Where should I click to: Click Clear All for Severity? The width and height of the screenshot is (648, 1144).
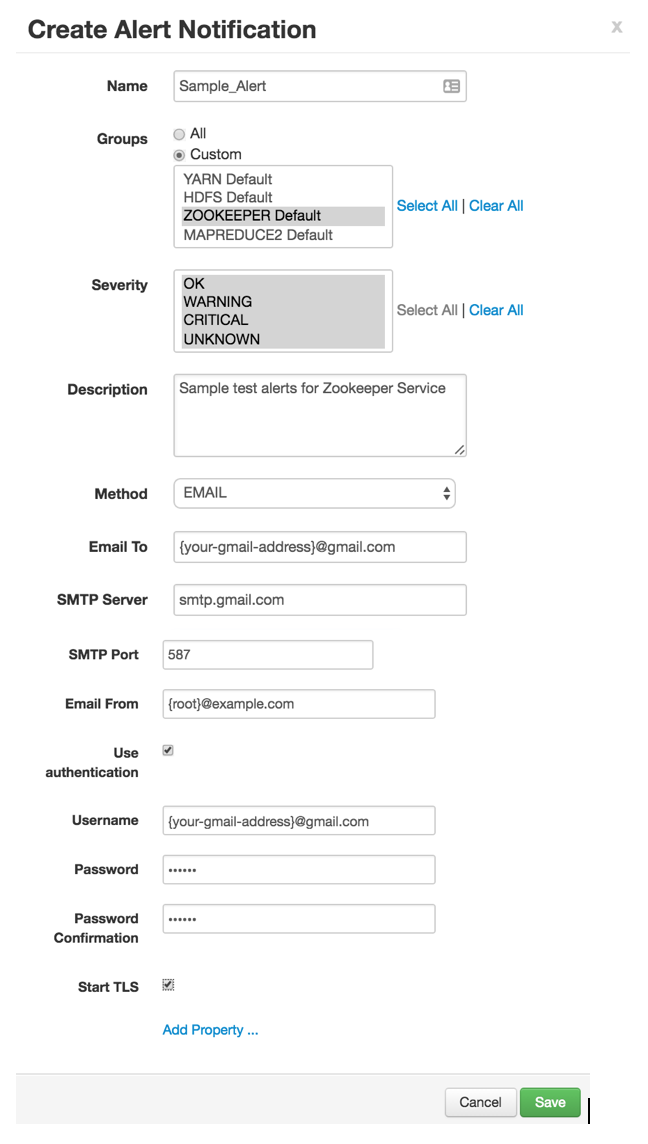tap(496, 310)
